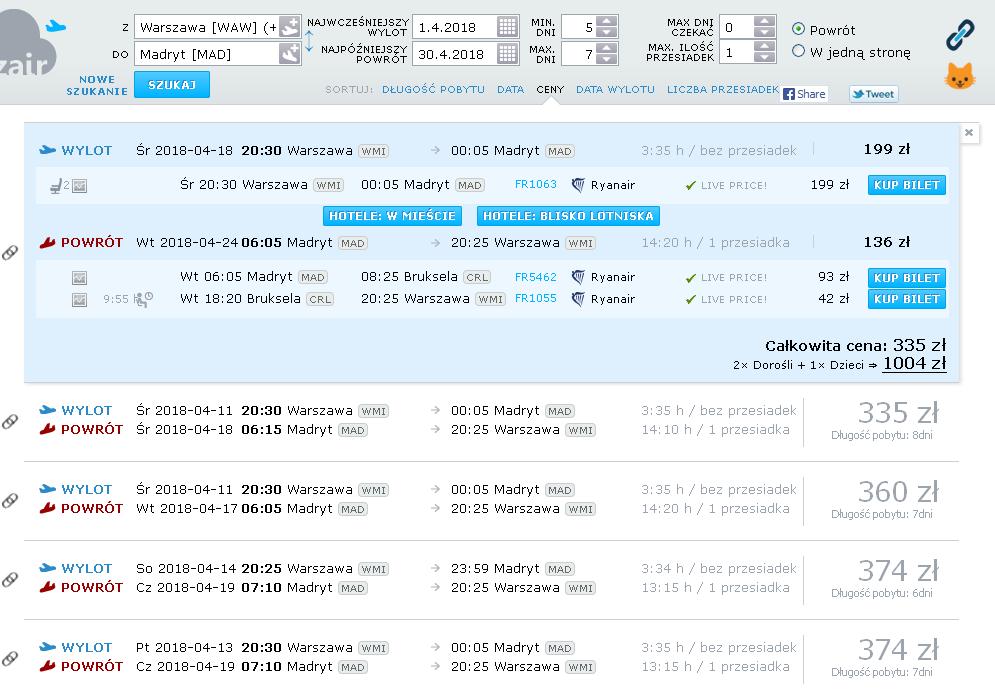Increase the MIN. DNI value
This screenshot has height=695, width=995.
(607, 22)
